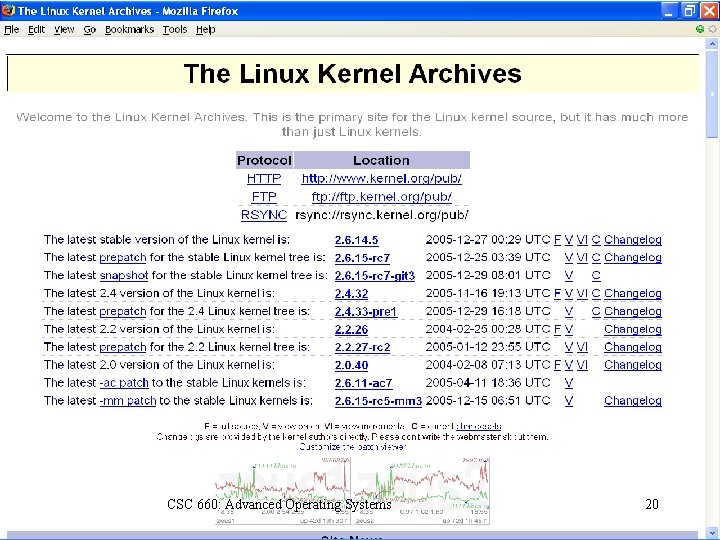This screenshot has width=720, height=540.
Task: Click F link for 2.0.40
Action: pyautogui.click(x=557, y=365)
